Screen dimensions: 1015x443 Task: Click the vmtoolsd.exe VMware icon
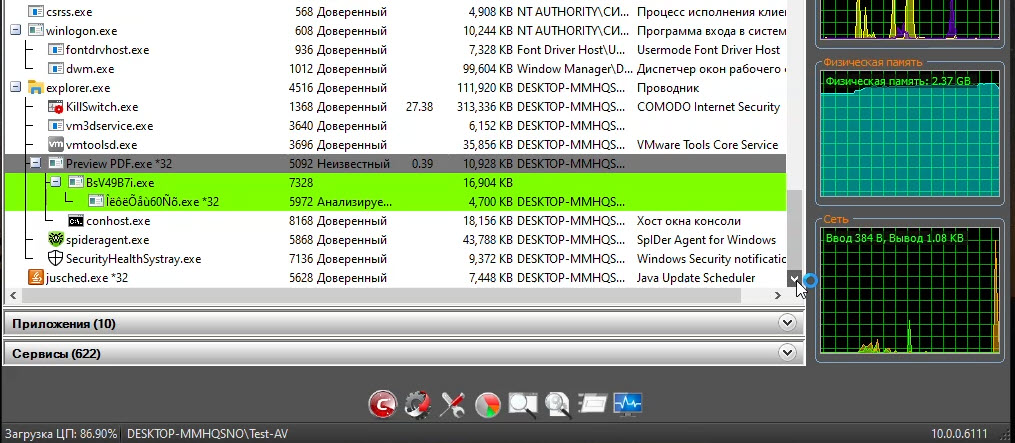coord(56,144)
